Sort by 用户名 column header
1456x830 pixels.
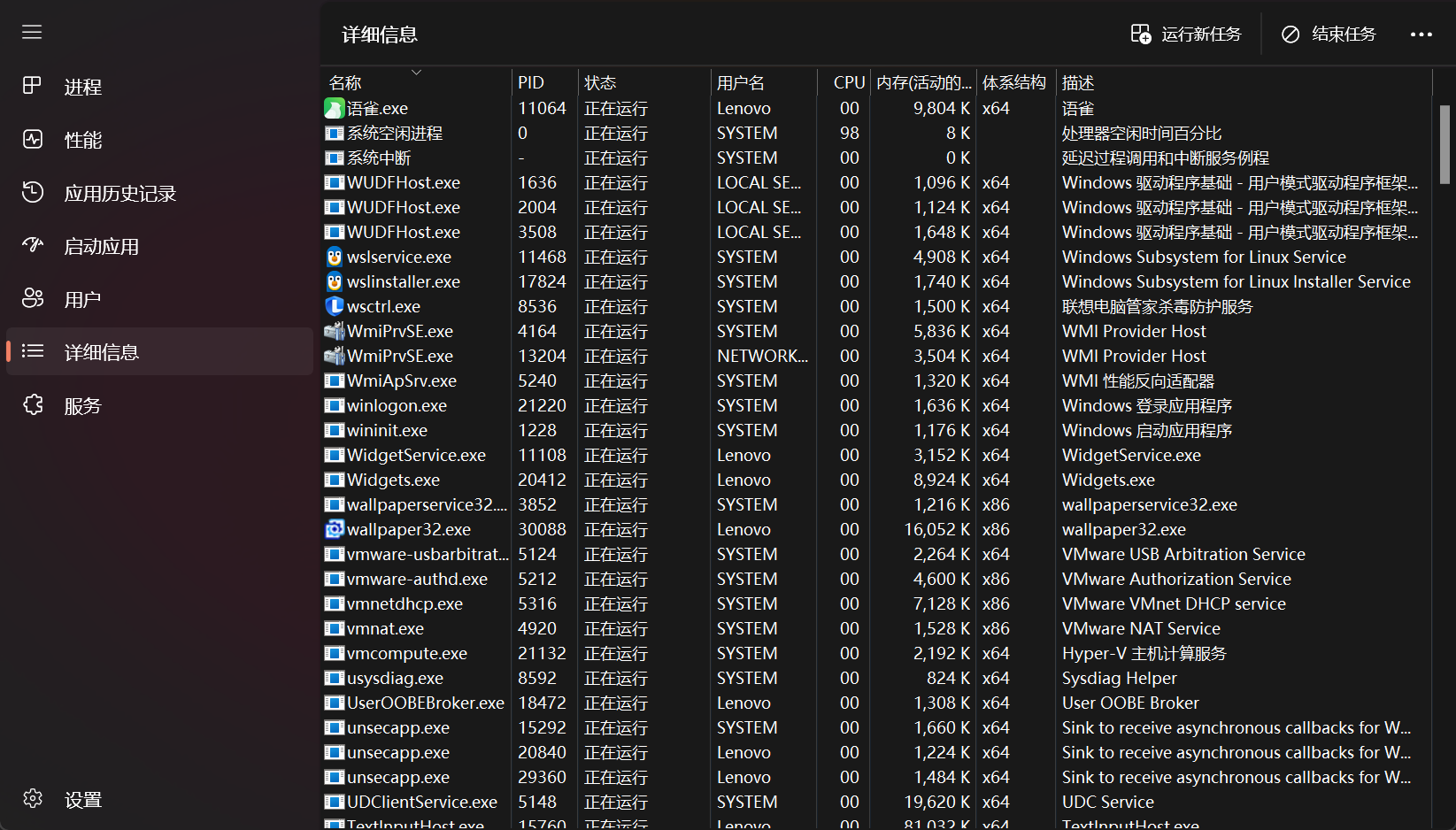[764, 82]
